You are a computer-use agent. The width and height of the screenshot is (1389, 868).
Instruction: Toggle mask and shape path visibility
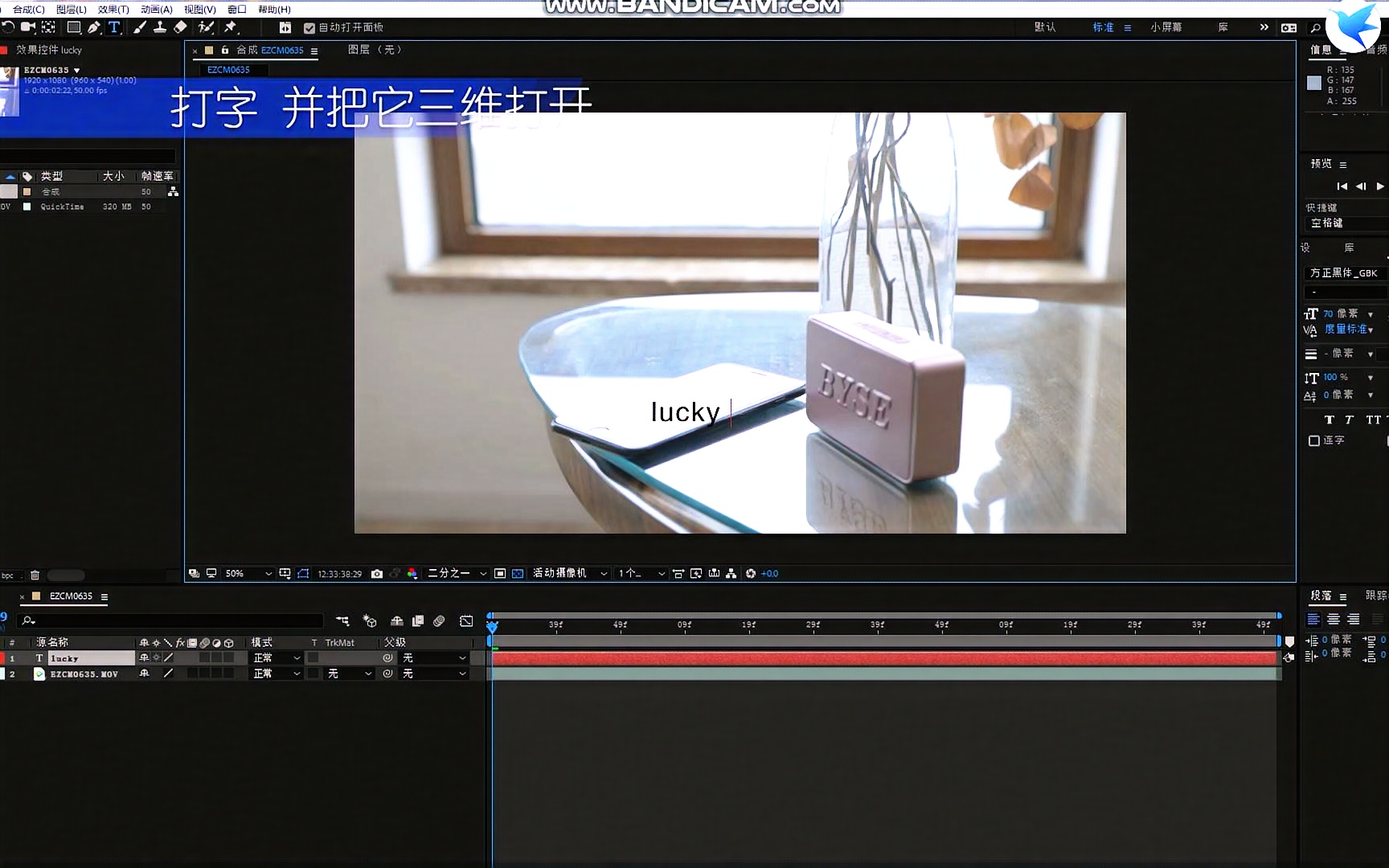[x=303, y=574]
